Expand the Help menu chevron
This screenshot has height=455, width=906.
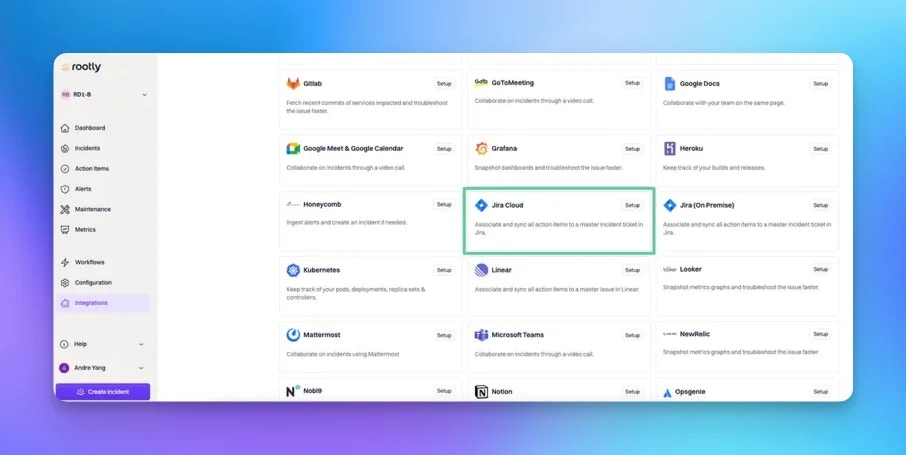141,344
